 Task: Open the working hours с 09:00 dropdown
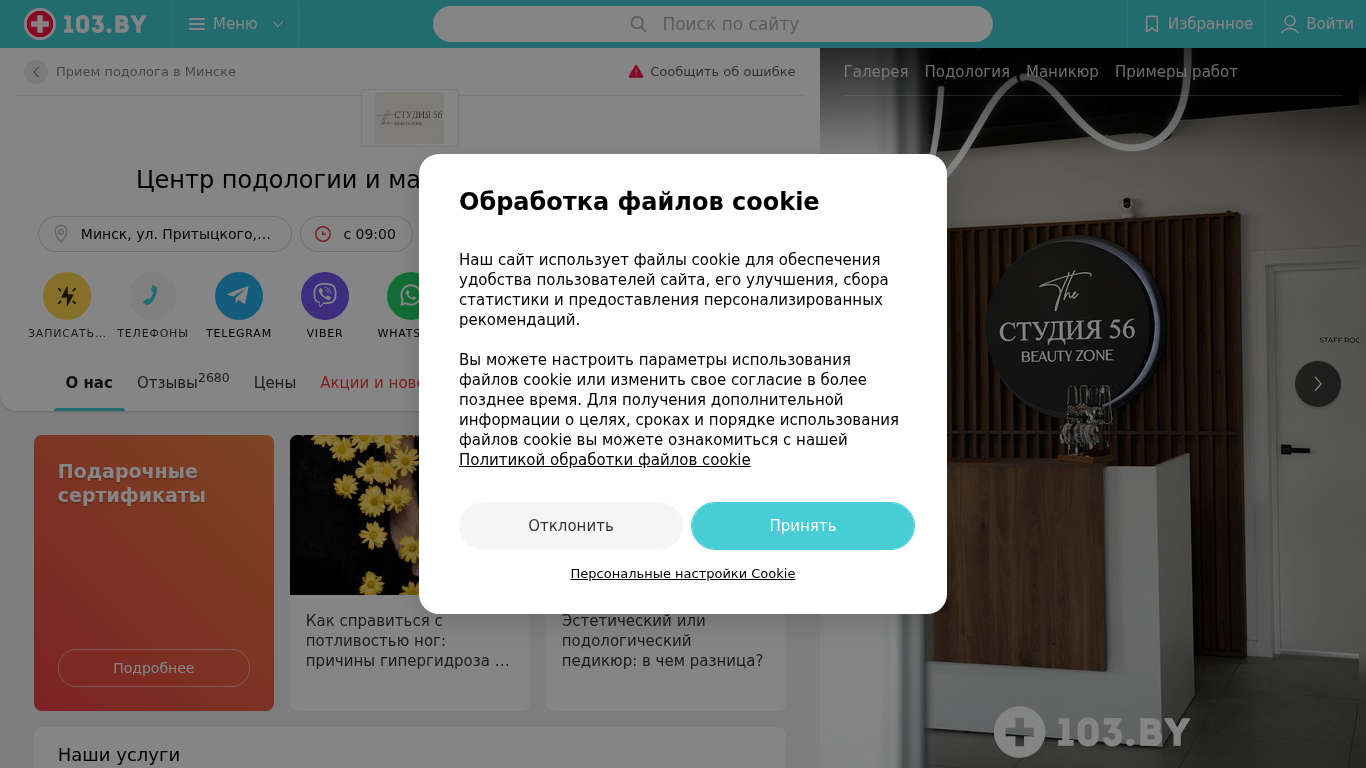(x=356, y=234)
